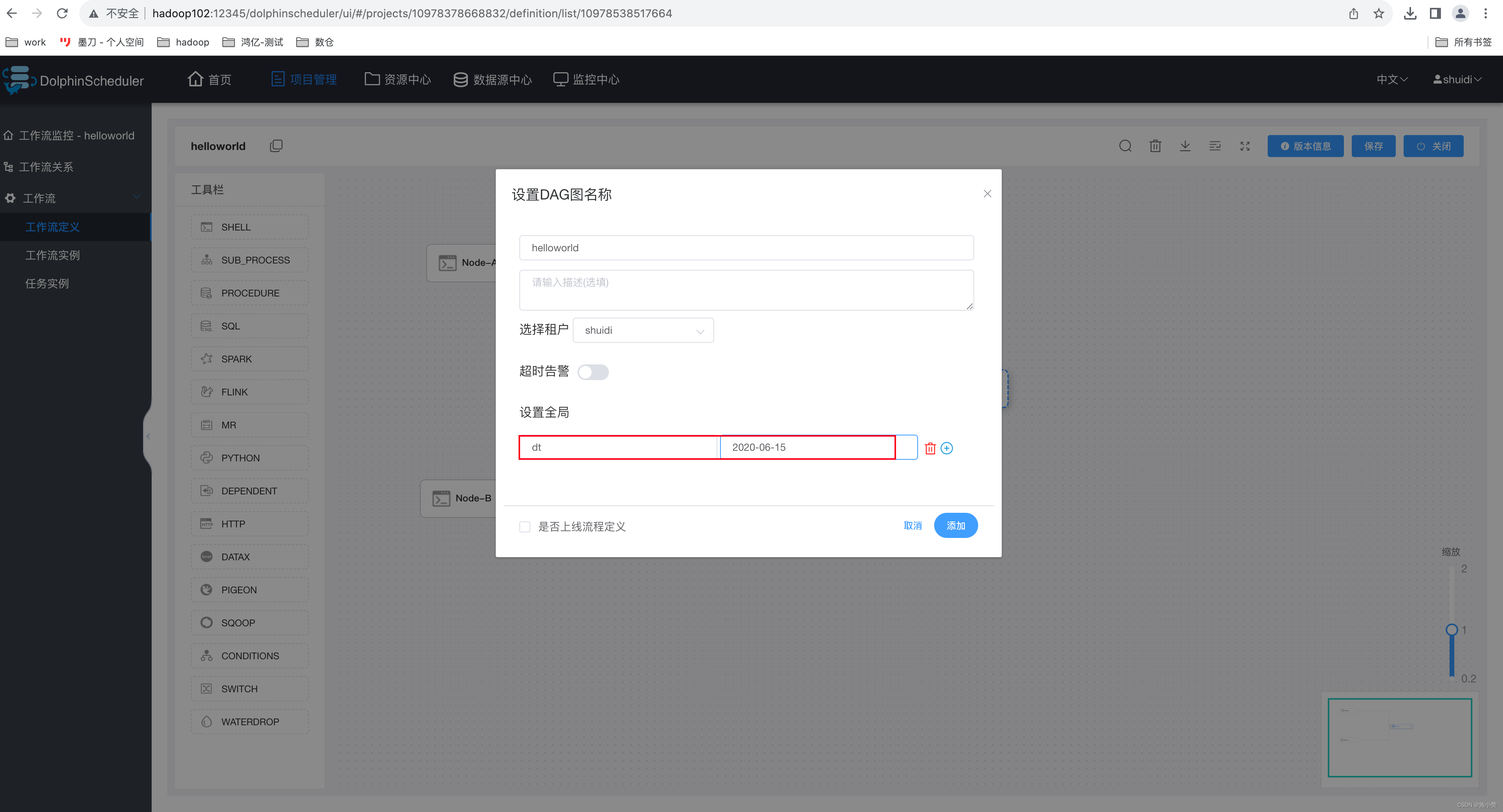Viewport: 1503px width, 812px height.
Task: Click the download icon in DAG toolbar
Action: tap(1184, 146)
